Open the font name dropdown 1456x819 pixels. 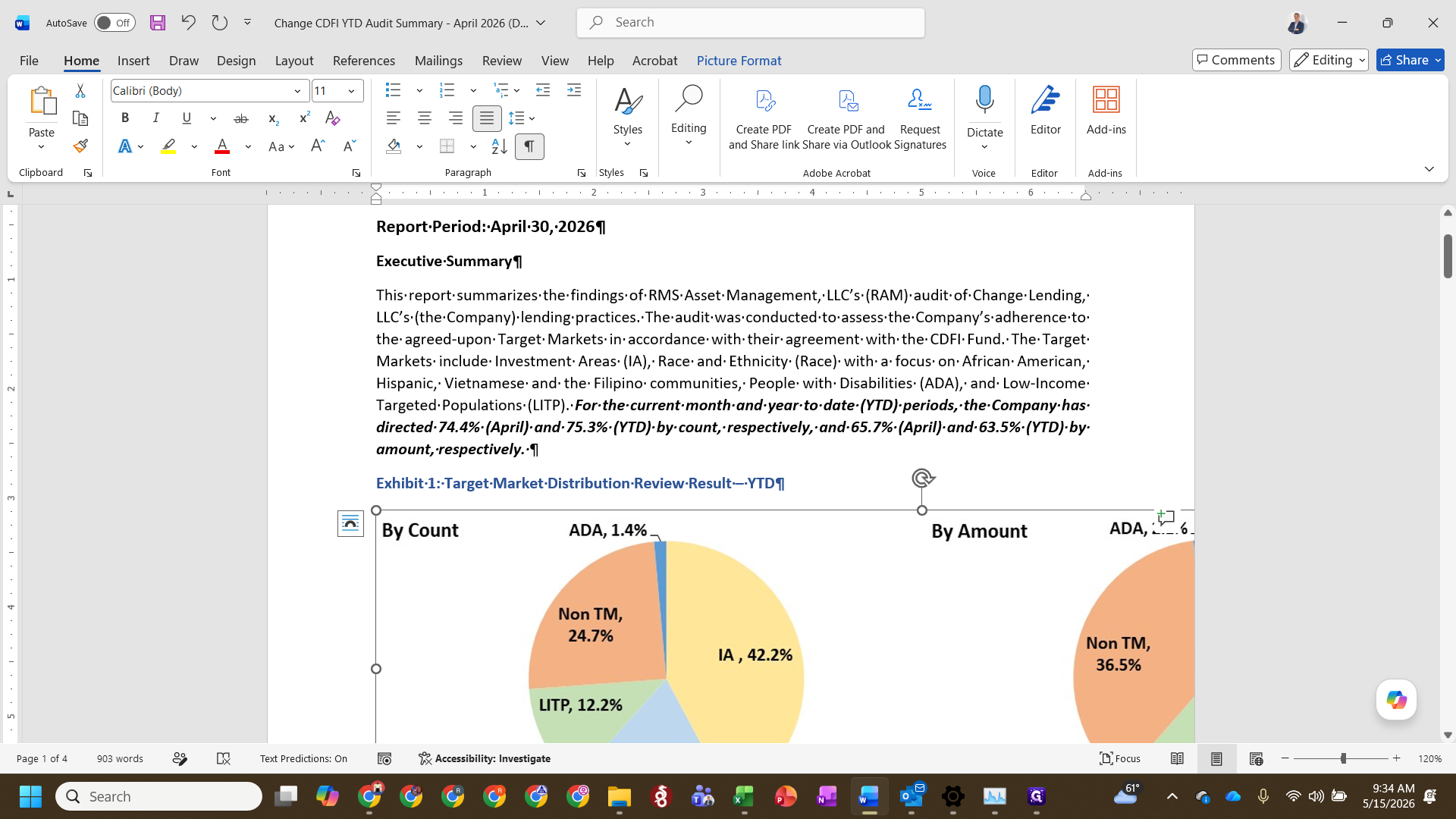click(297, 91)
